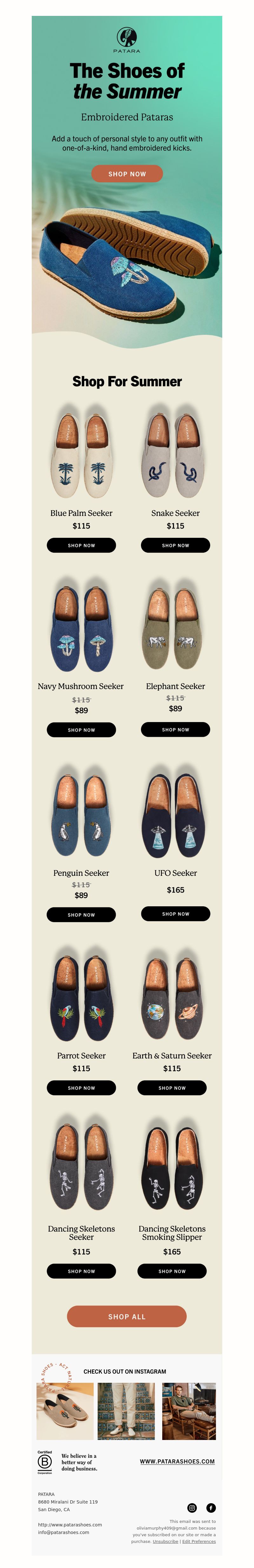Open the Instagram icon in footer

pyautogui.click(x=192, y=1508)
